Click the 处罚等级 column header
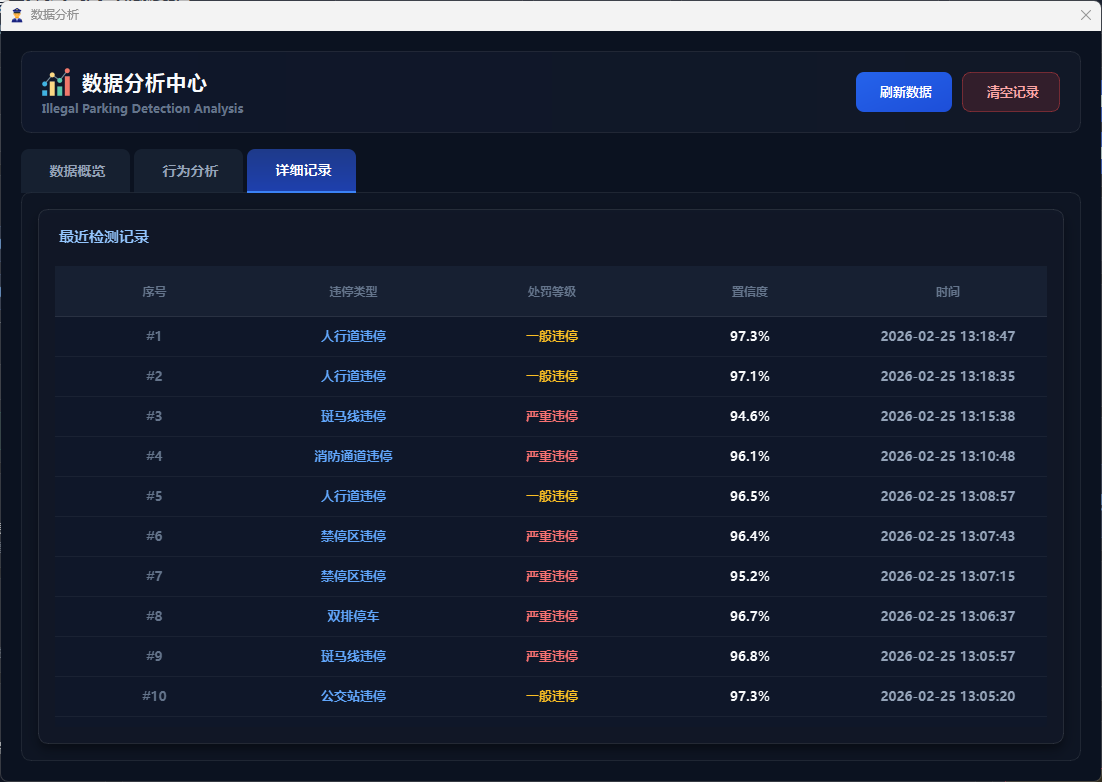The width and height of the screenshot is (1102, 782). click(x=552, y=292)
